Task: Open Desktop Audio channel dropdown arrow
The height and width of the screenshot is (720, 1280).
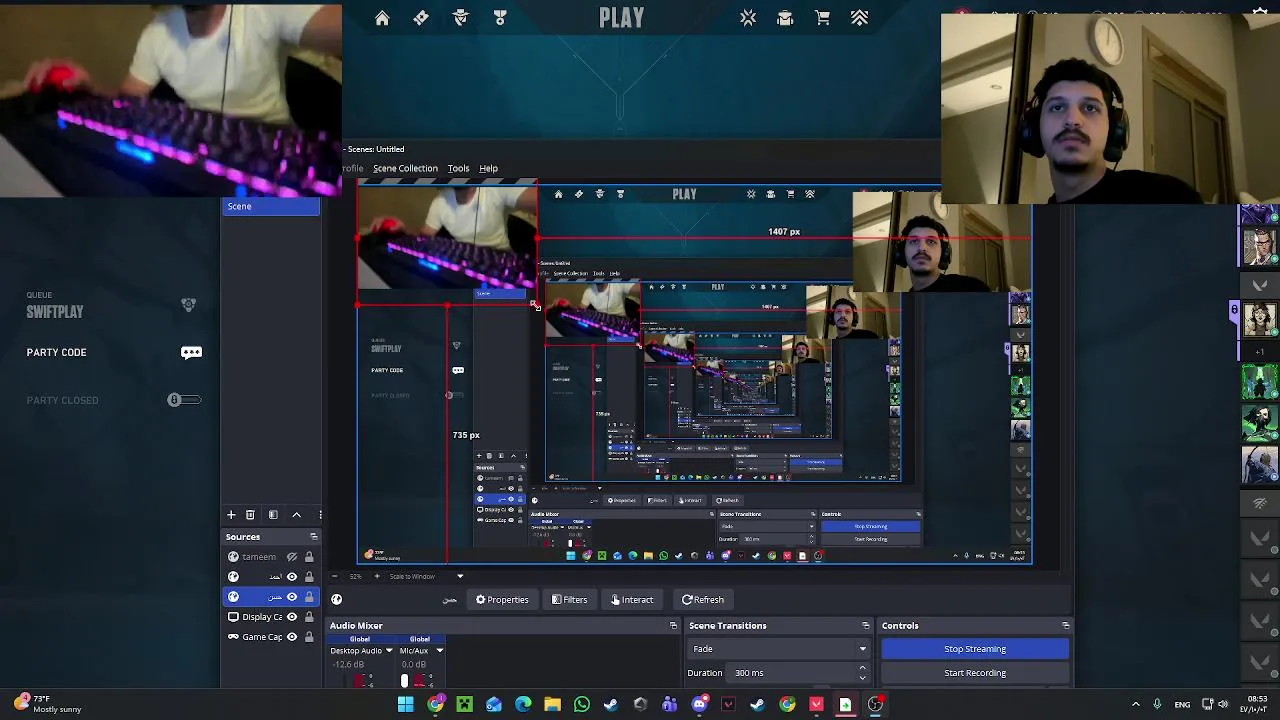Action: point(389,651)
